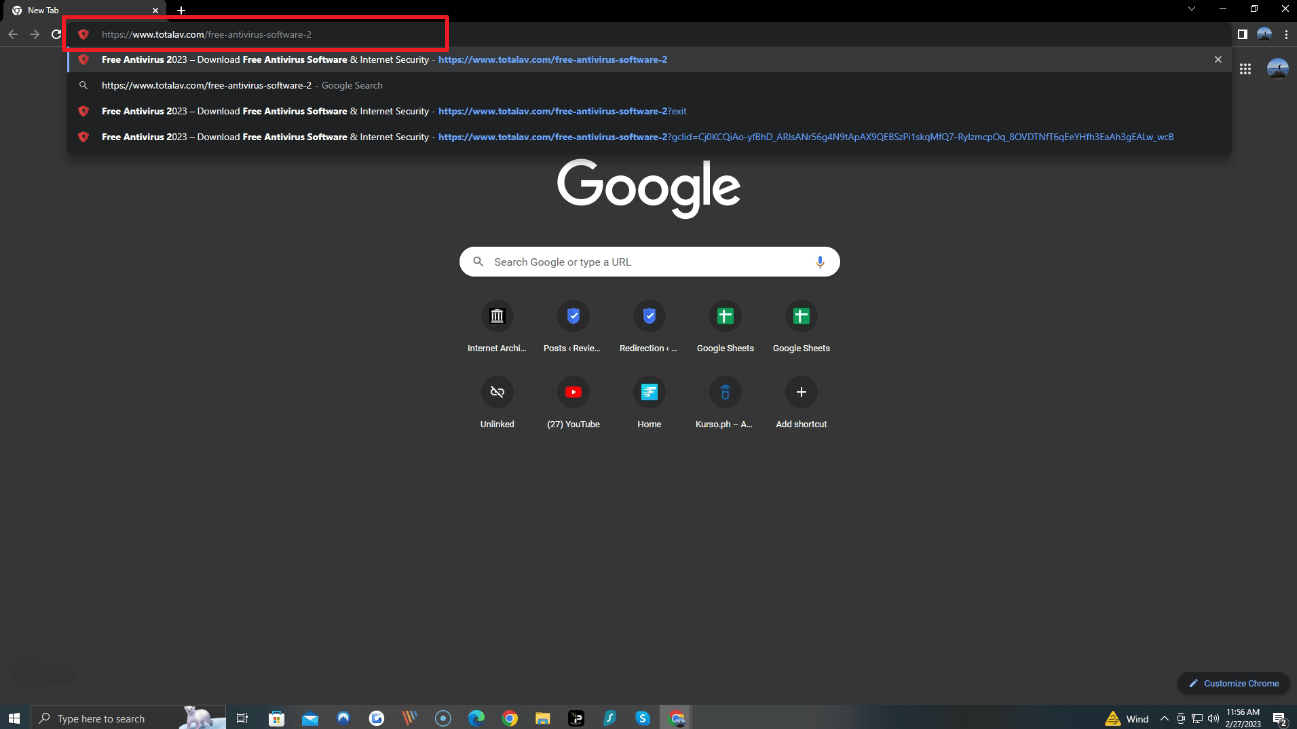1297x729 pixels.
Task: Click the Customize Chrome button
Action: click(x=1233, y=683)
